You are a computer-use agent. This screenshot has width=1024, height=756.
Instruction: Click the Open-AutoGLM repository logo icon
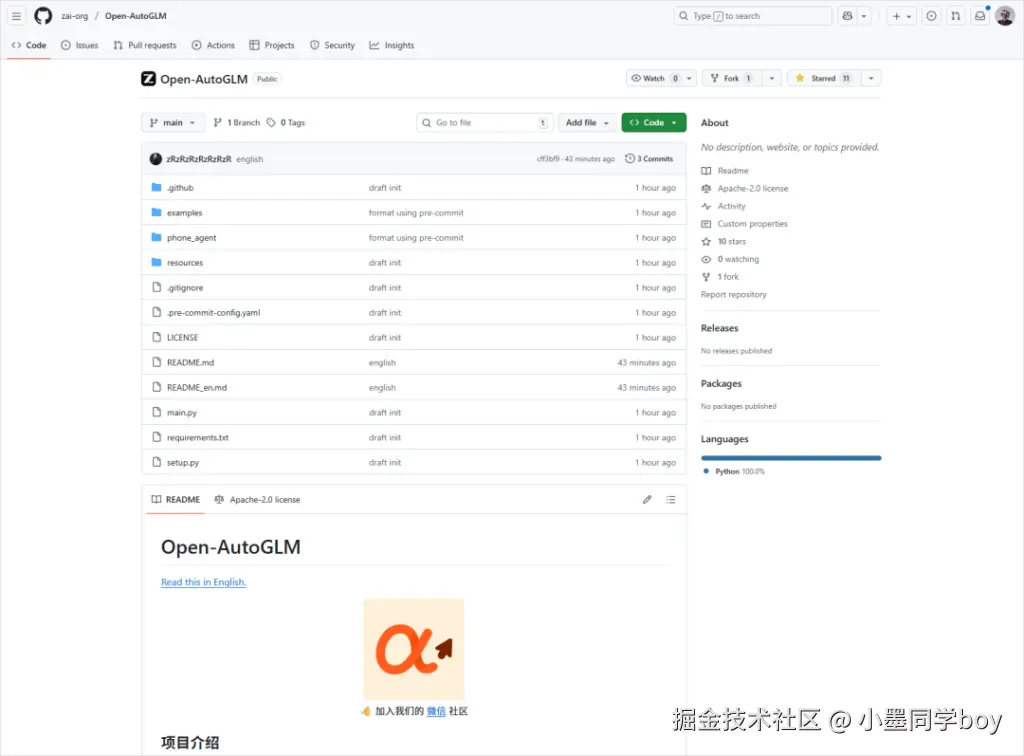149,79
